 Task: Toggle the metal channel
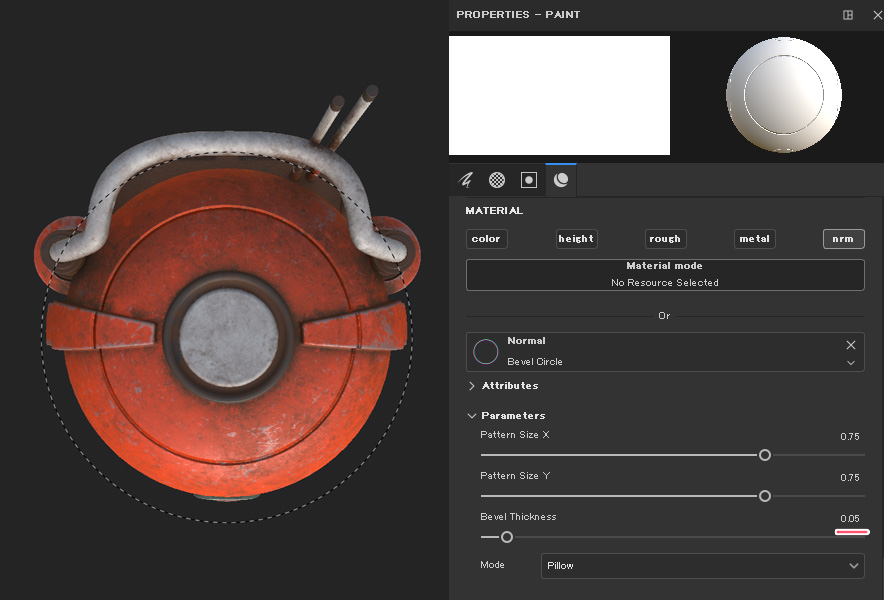(754, 239)
